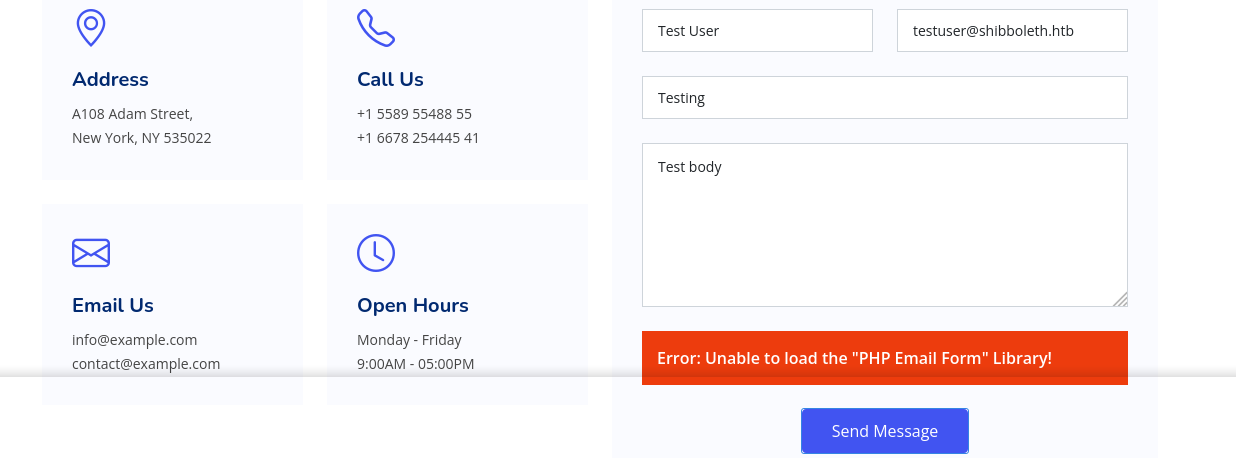Click the location pin icon
This screenshot has height=458, width=1236.
[91, 27]
